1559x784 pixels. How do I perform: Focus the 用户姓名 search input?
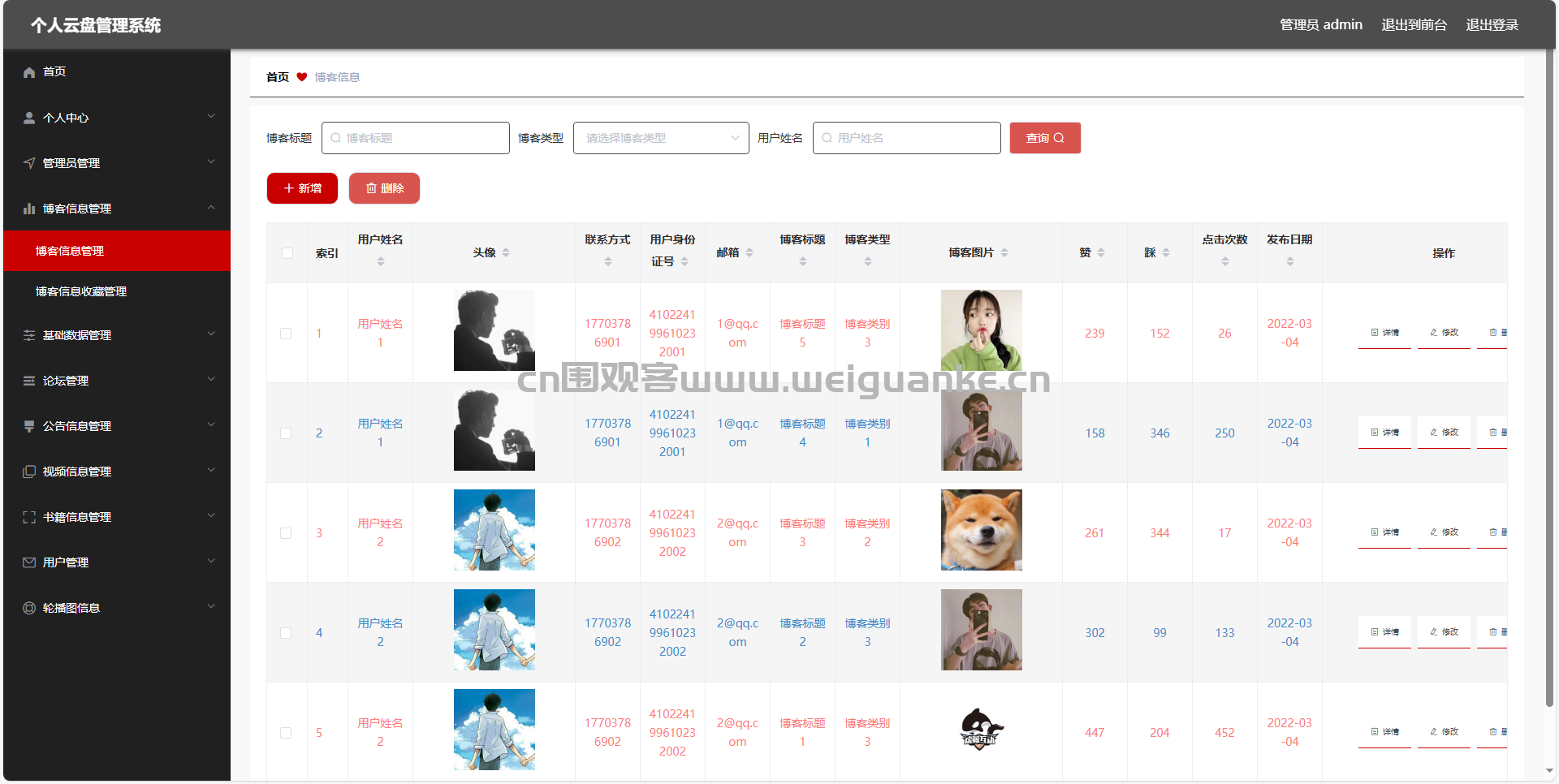point(906,138)
